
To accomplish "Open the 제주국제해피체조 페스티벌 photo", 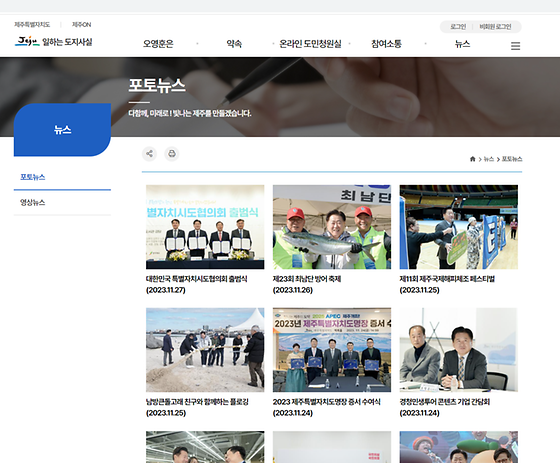I will (459, 227).
